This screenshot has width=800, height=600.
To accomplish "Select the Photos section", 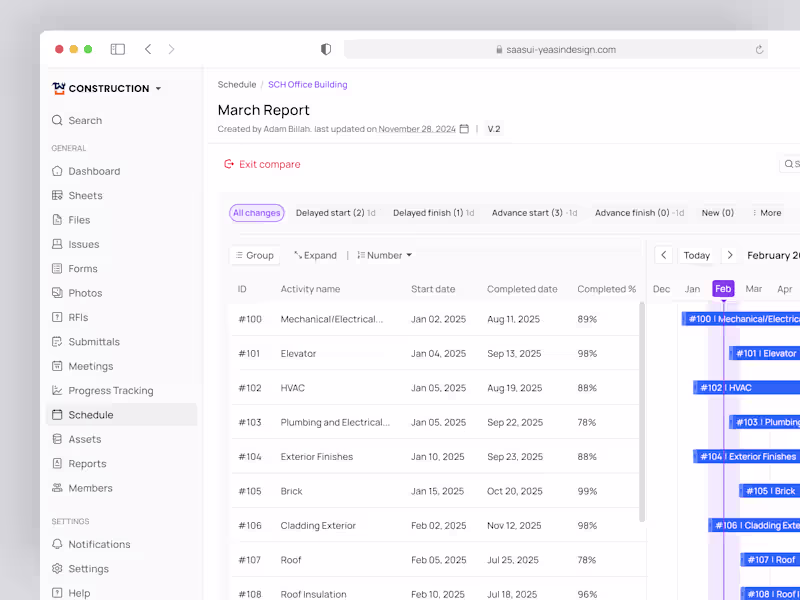I will pyautogui.click(x=84, y=292).
